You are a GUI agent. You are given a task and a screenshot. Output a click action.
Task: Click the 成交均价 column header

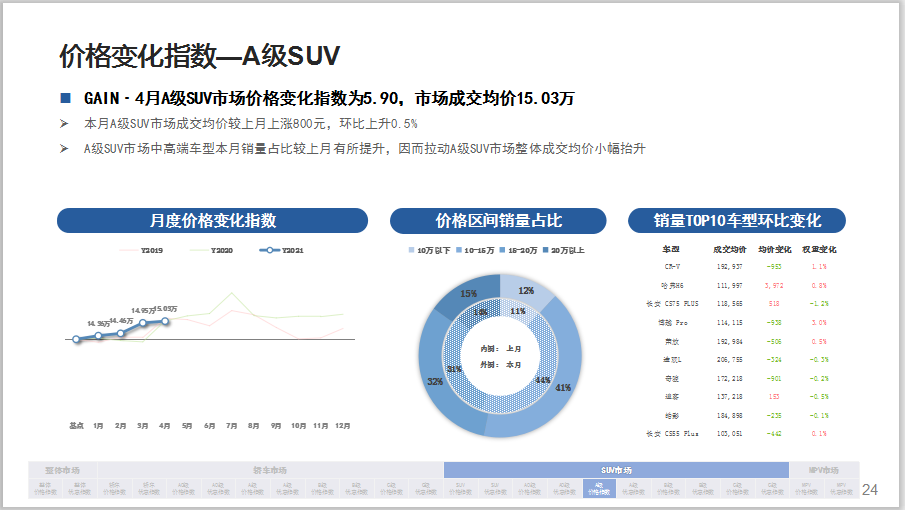pyautogui.click(x=729, y=249)
